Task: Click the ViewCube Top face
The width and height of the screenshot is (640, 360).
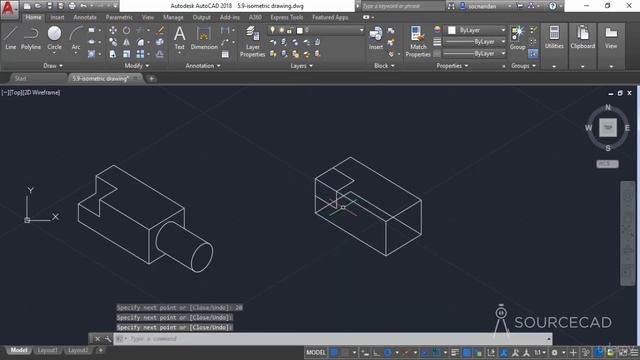Action: pos(608,128)
